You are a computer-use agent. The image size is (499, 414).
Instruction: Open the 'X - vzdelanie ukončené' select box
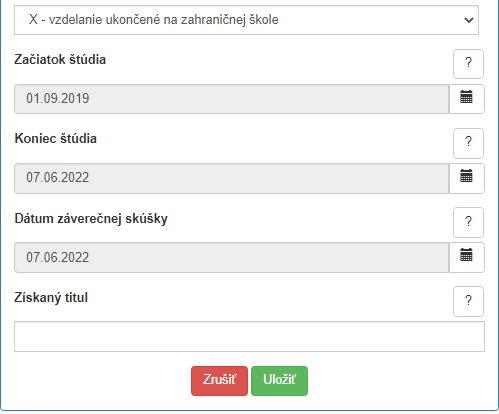tap(246, 20)
